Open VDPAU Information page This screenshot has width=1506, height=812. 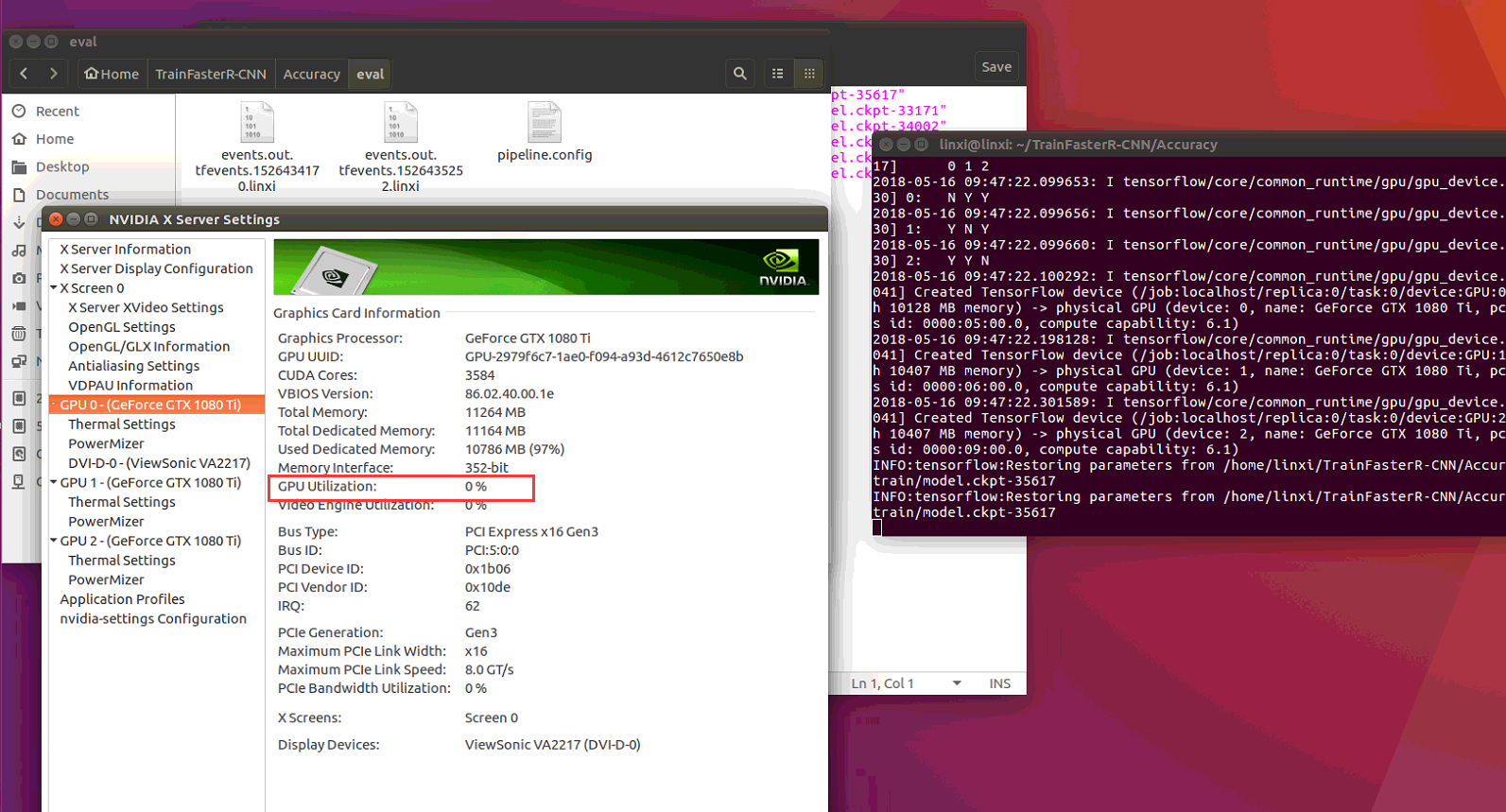(x=130, y=385)
